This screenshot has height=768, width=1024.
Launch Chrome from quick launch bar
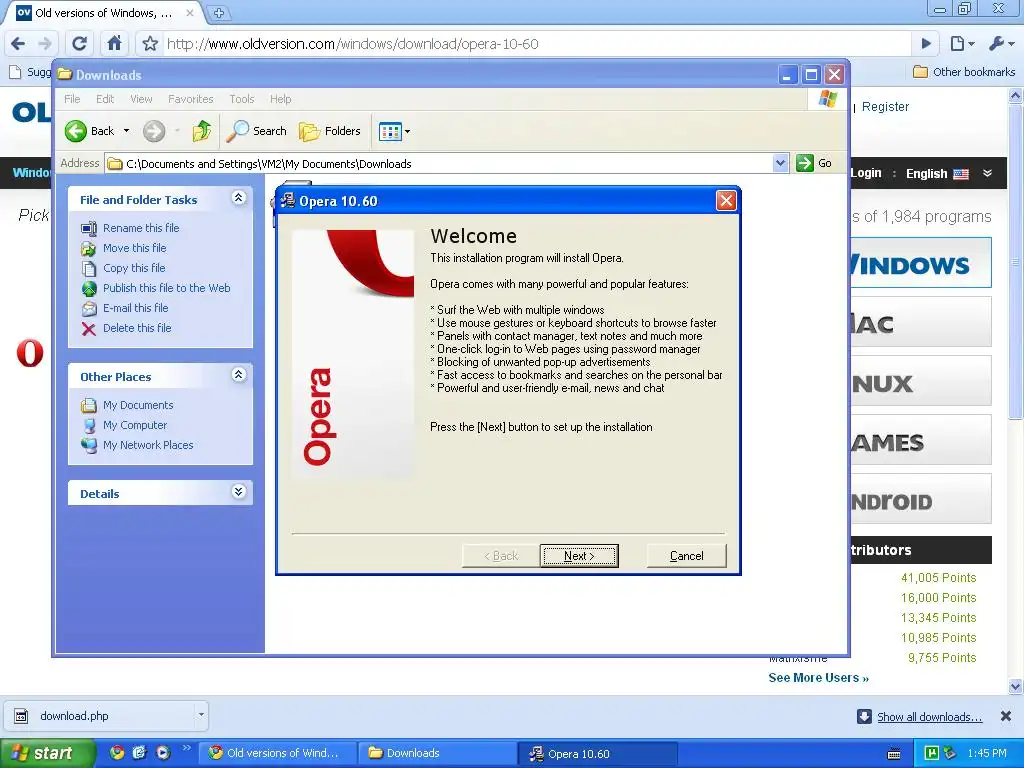116,753
